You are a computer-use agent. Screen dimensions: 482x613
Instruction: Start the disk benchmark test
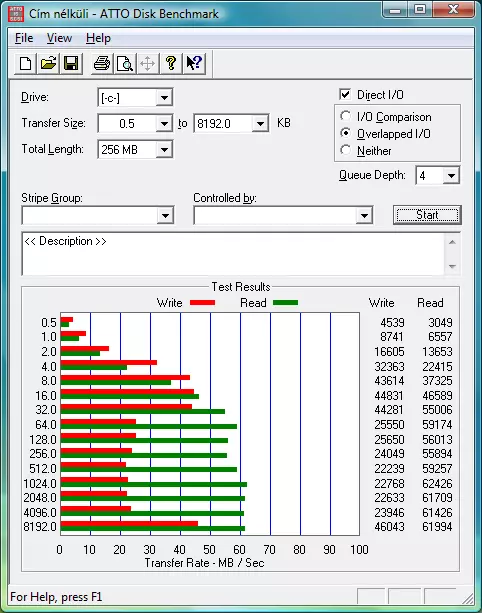[x=427, y=215]
